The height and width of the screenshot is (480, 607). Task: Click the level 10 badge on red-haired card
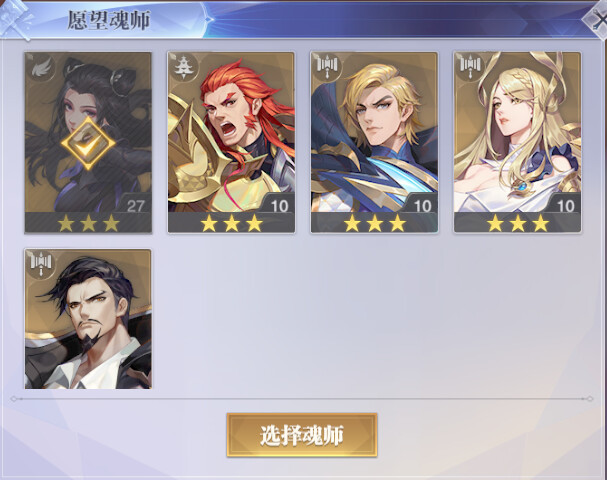tap(279, 206)
